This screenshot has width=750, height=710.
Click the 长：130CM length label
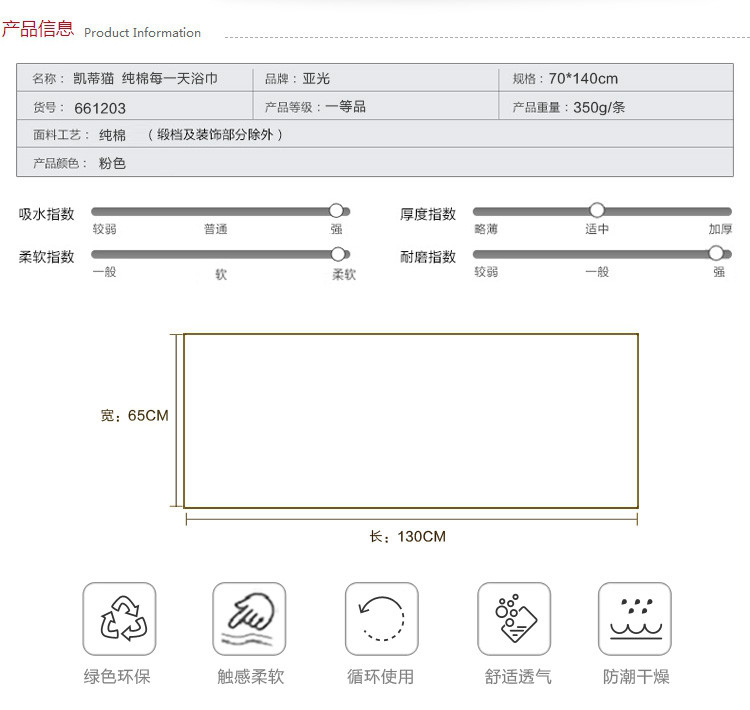408,537
